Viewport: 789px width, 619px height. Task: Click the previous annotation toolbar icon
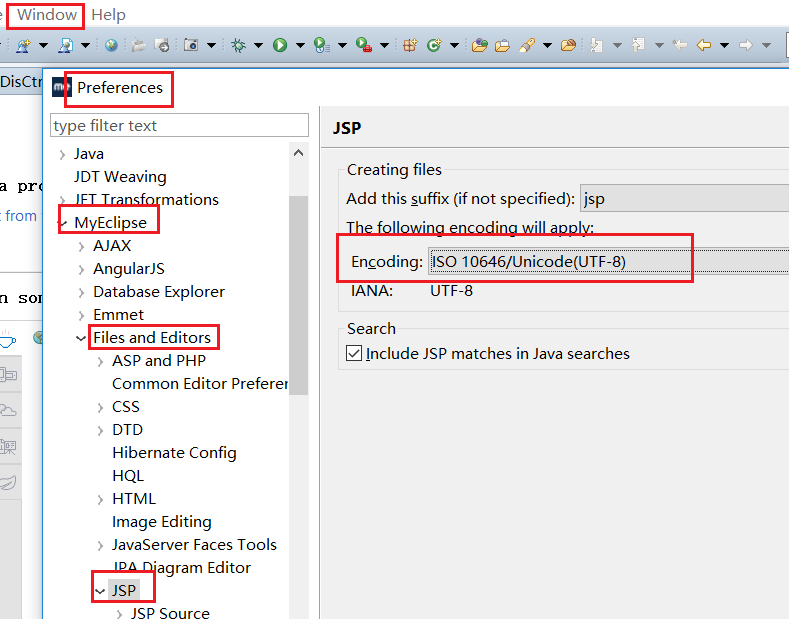[639, 46]
